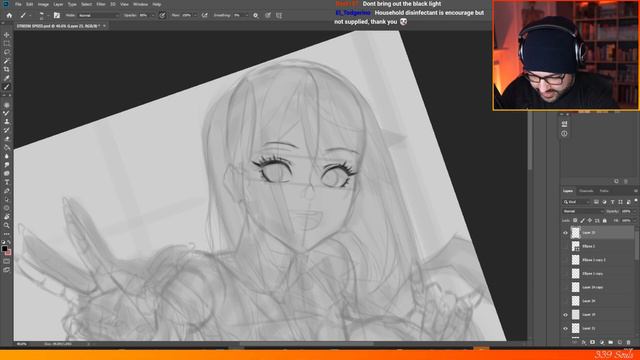Image resolution: width=640 pixels, height=360 pixels.
Task: Select the Clone Stamp tool
Action: coord(7,122)
